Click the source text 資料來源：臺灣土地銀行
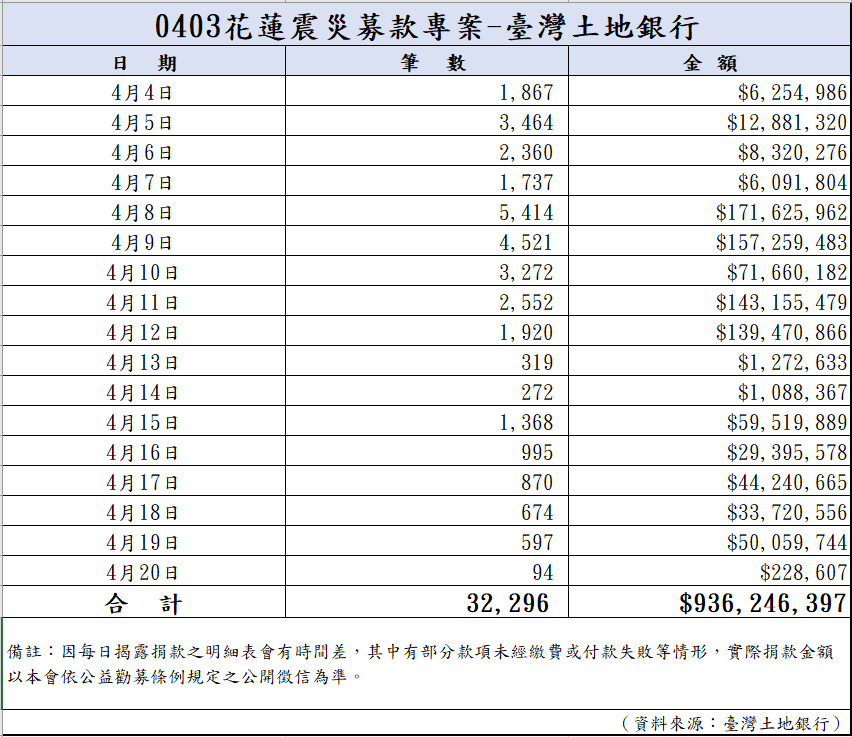 tap(732, 723)
